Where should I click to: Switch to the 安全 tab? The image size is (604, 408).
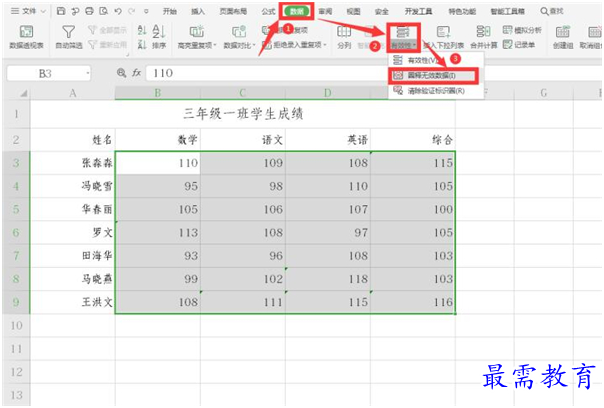click(x=381, y=11)
